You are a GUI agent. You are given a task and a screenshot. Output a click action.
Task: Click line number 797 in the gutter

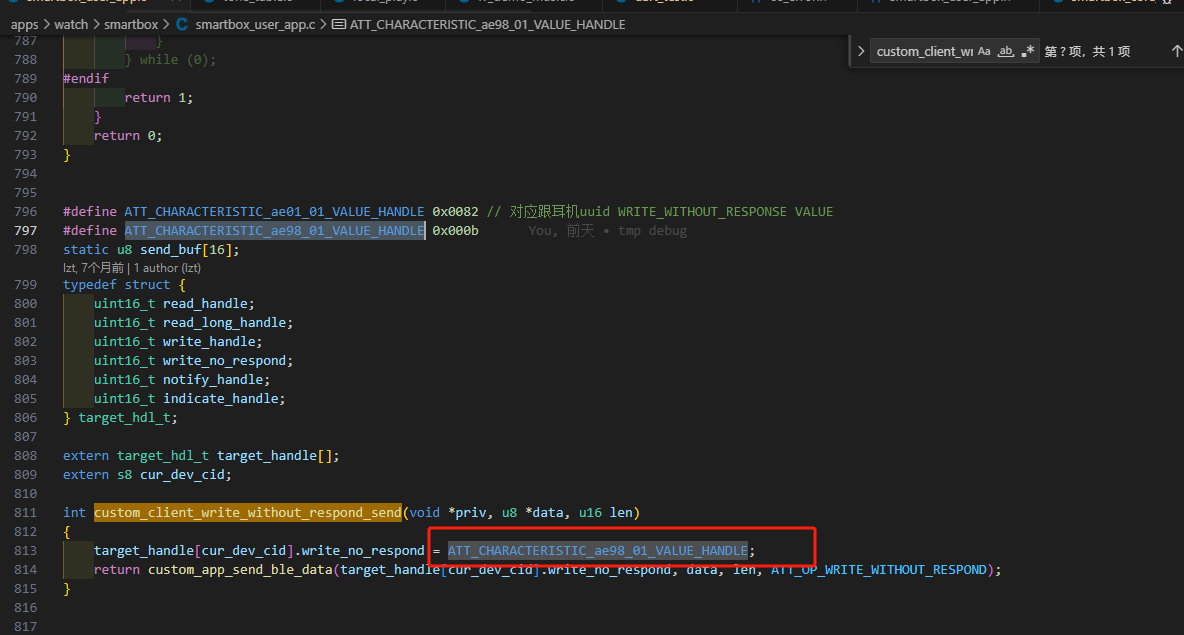(26, 230)
